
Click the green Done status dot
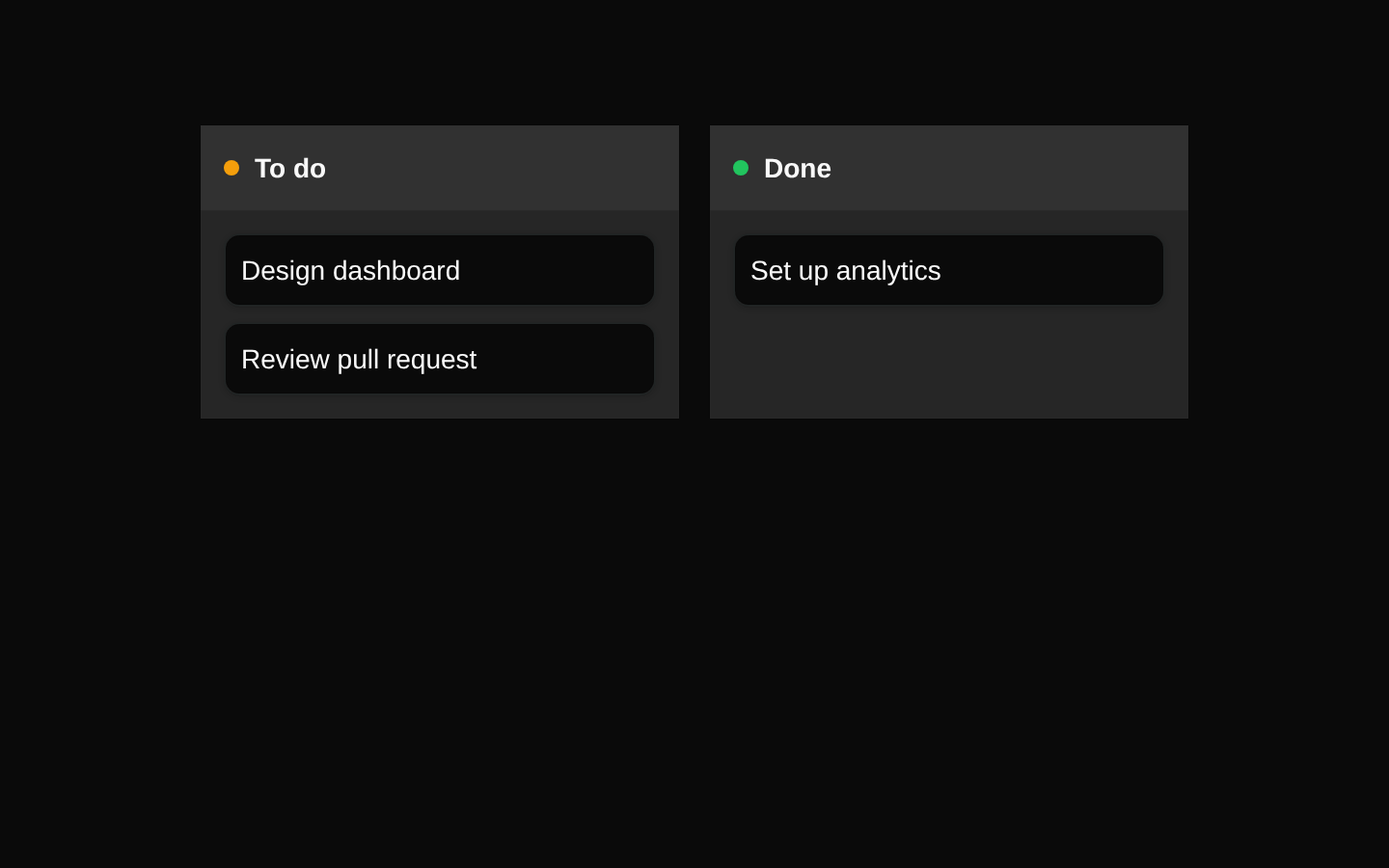741,168
